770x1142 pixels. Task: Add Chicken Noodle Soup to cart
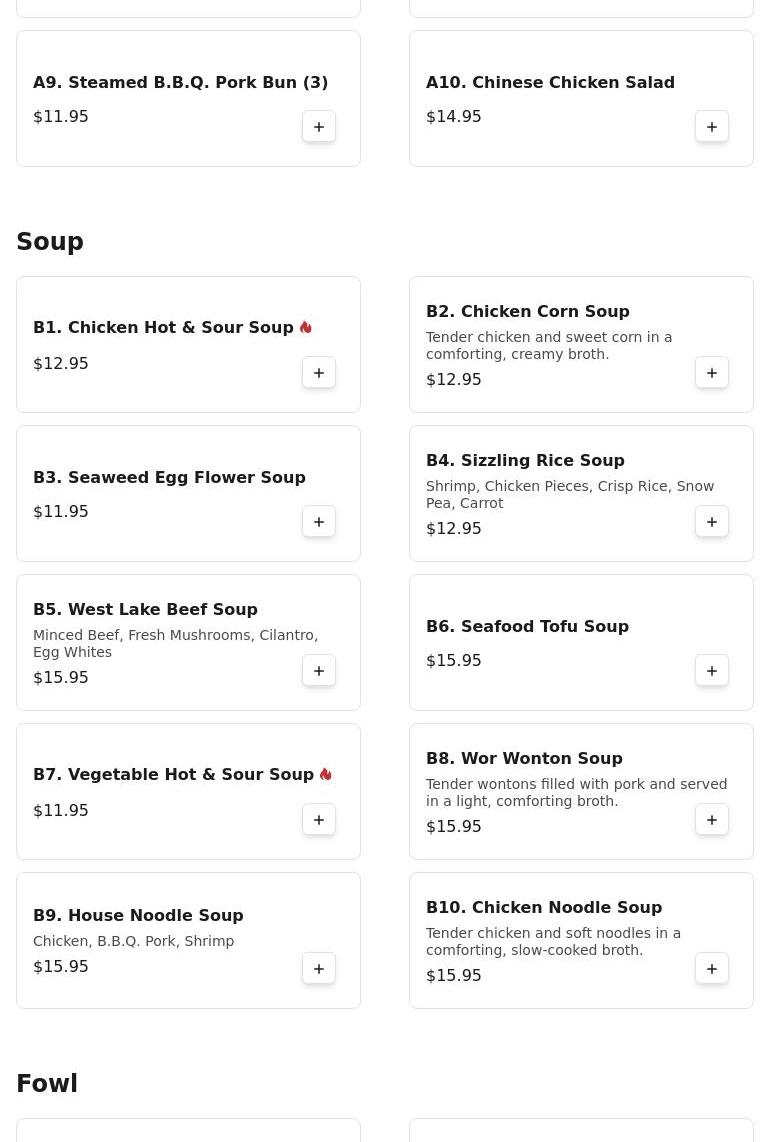(712, 969)
